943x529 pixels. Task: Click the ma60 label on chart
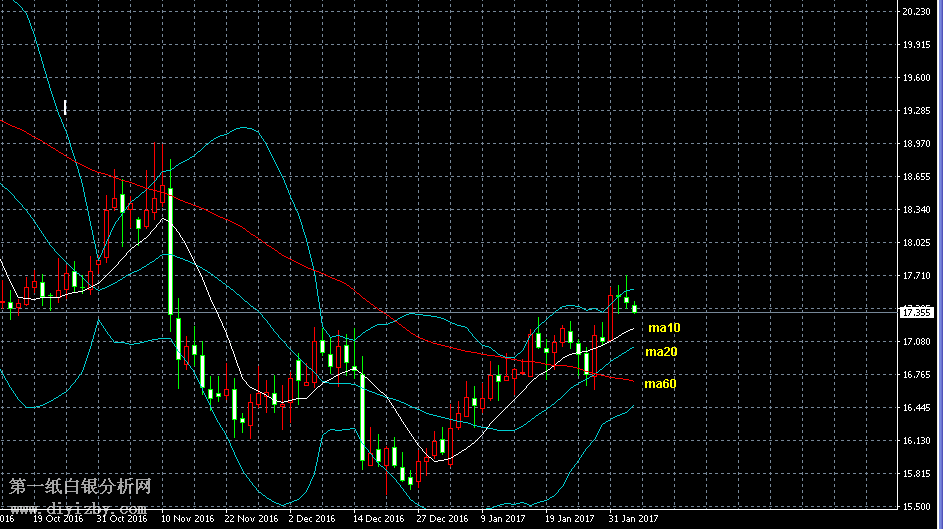pos(660,384)
